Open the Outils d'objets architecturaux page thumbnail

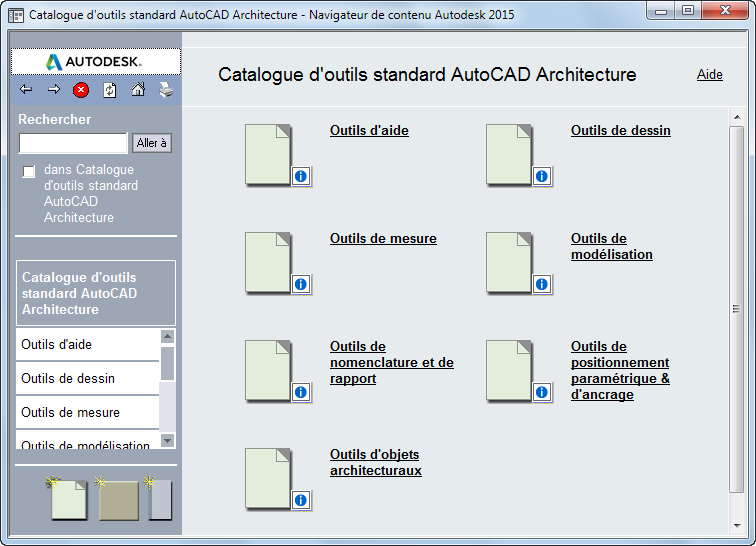pos(268,478)
